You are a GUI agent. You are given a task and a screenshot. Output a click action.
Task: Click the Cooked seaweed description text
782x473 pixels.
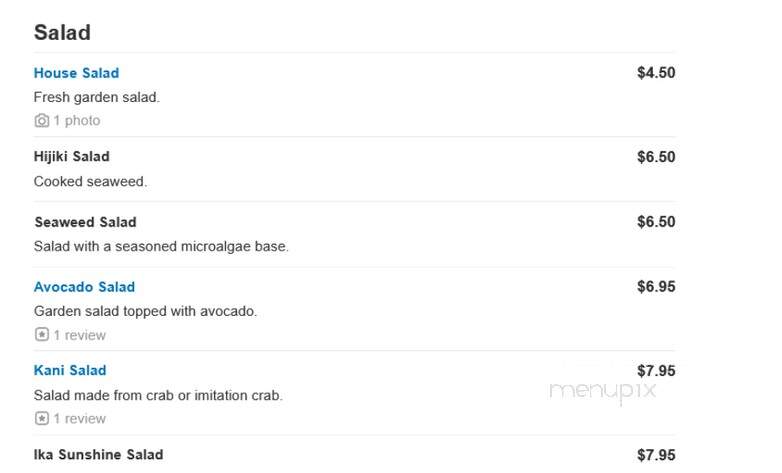point(90,181)
